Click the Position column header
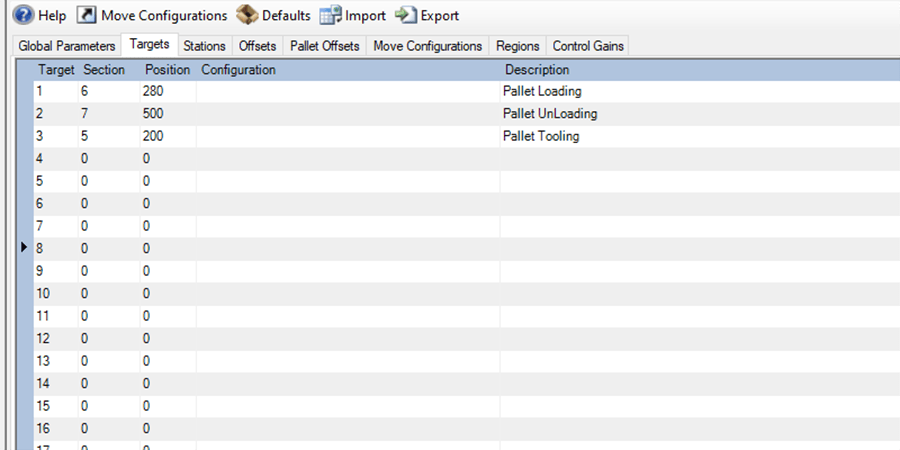The width and height of the screenshot is (900, 450). pyautogui.click(x=167, y=70)
